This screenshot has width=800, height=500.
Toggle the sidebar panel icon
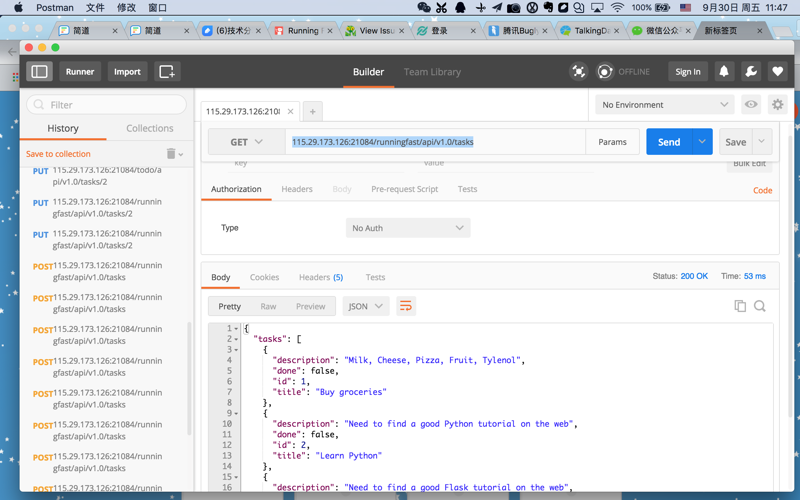(x=39, y=71)
